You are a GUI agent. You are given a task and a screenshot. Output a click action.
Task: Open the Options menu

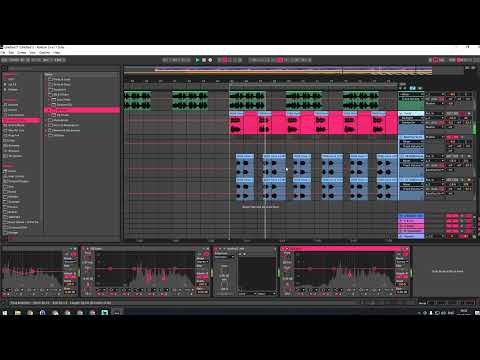pos(44,53)
